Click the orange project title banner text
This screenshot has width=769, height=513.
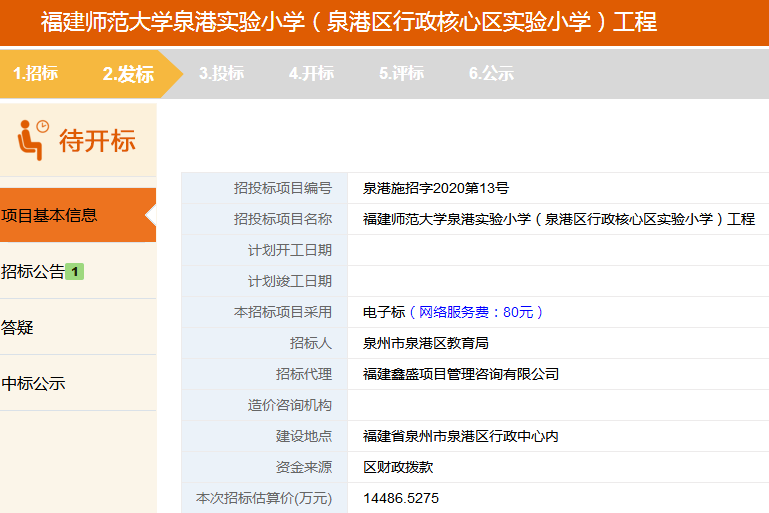349,22
